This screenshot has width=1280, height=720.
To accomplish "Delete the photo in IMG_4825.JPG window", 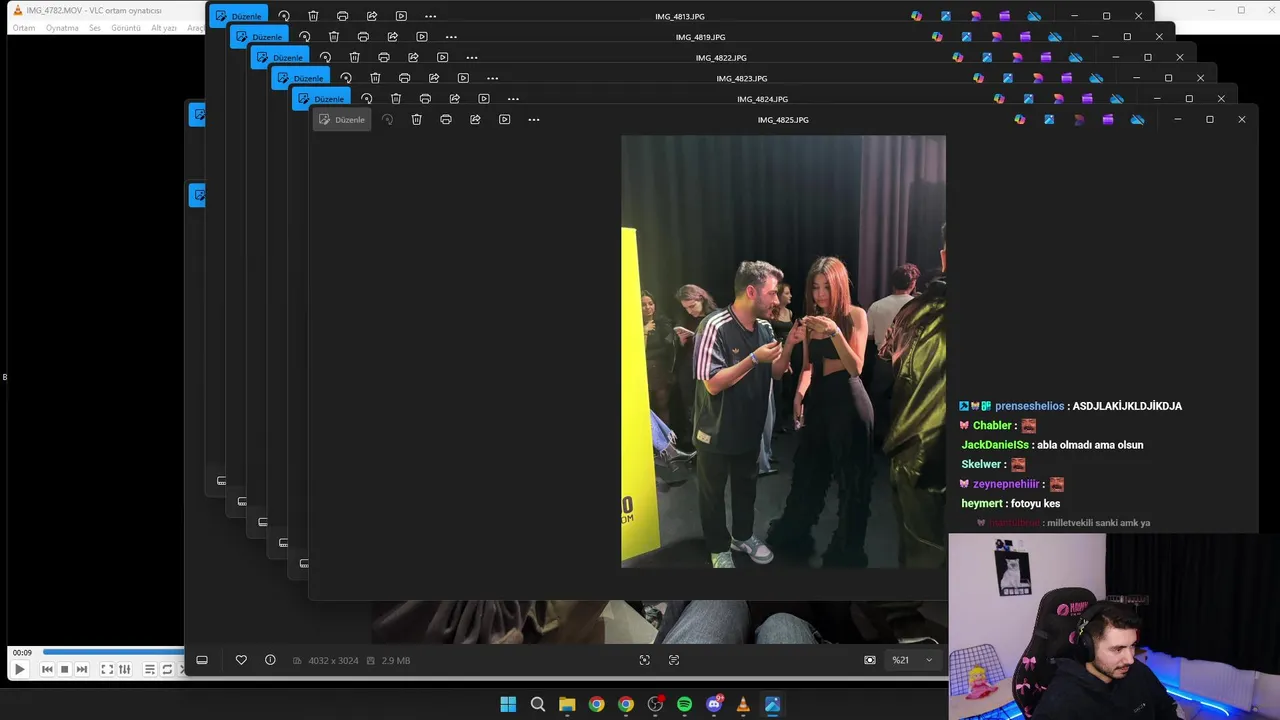I will click(x=417, y=120).
